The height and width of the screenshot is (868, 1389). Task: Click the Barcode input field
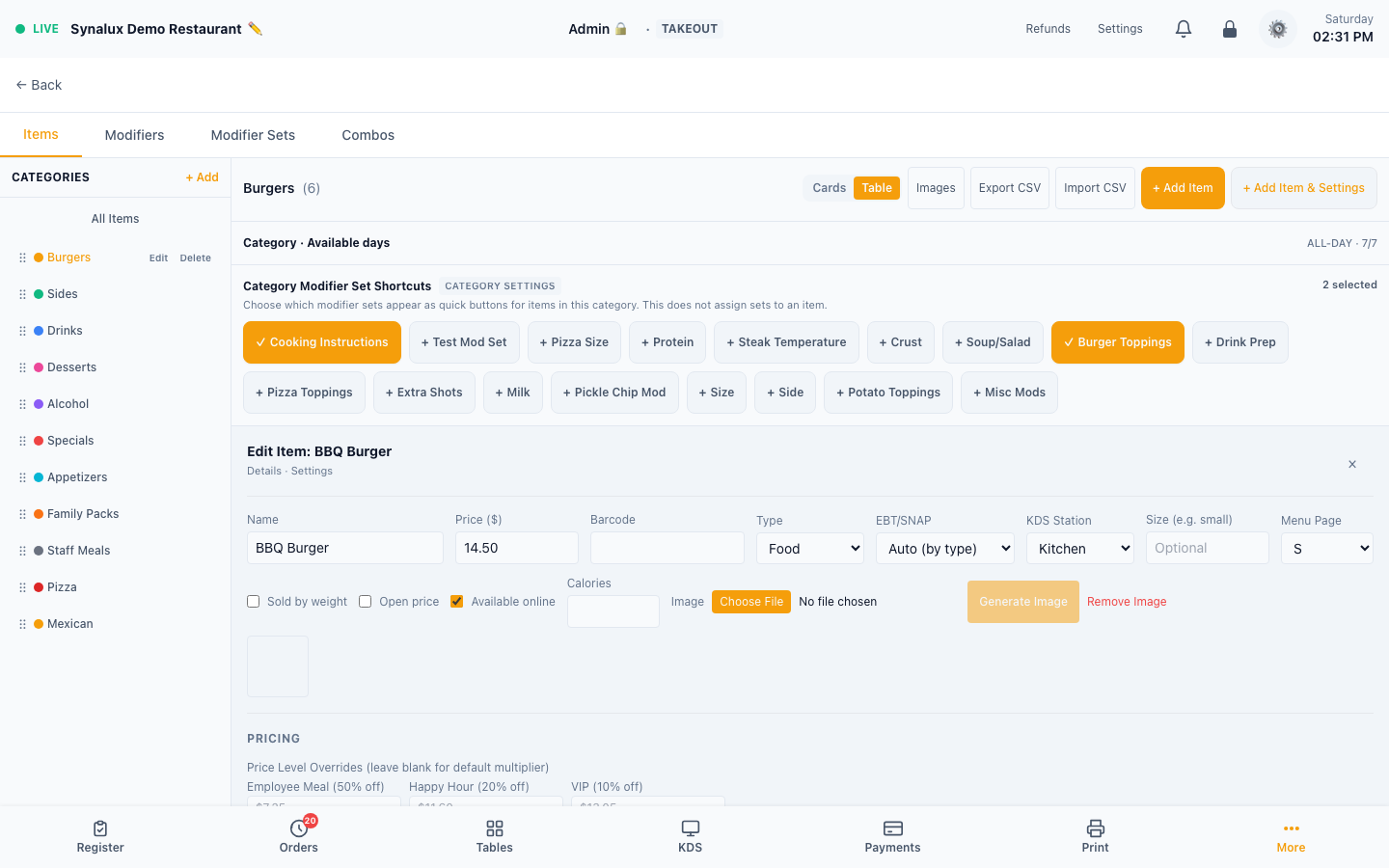[x=667, y=548]
